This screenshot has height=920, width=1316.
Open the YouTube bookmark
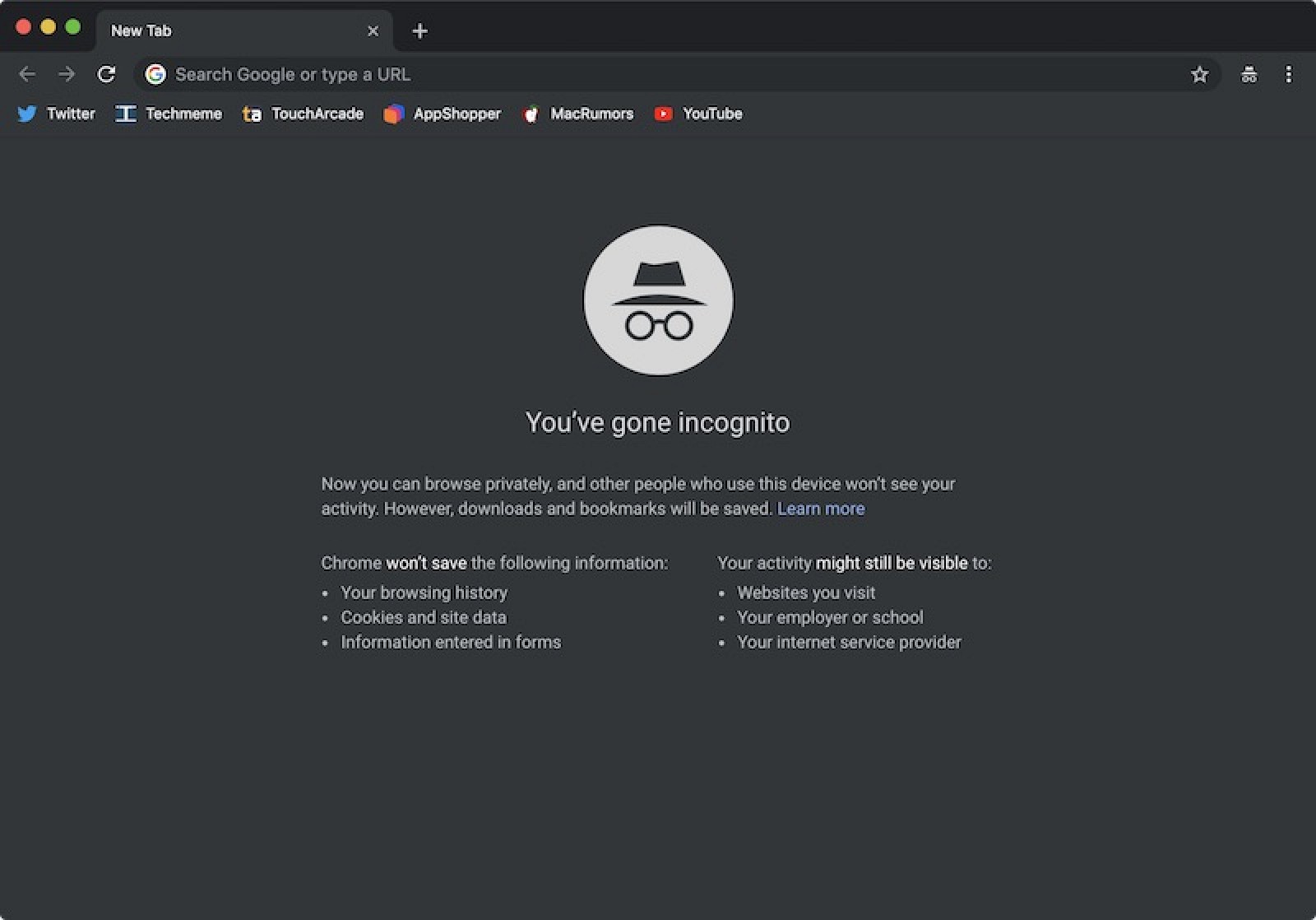point(698,114)
